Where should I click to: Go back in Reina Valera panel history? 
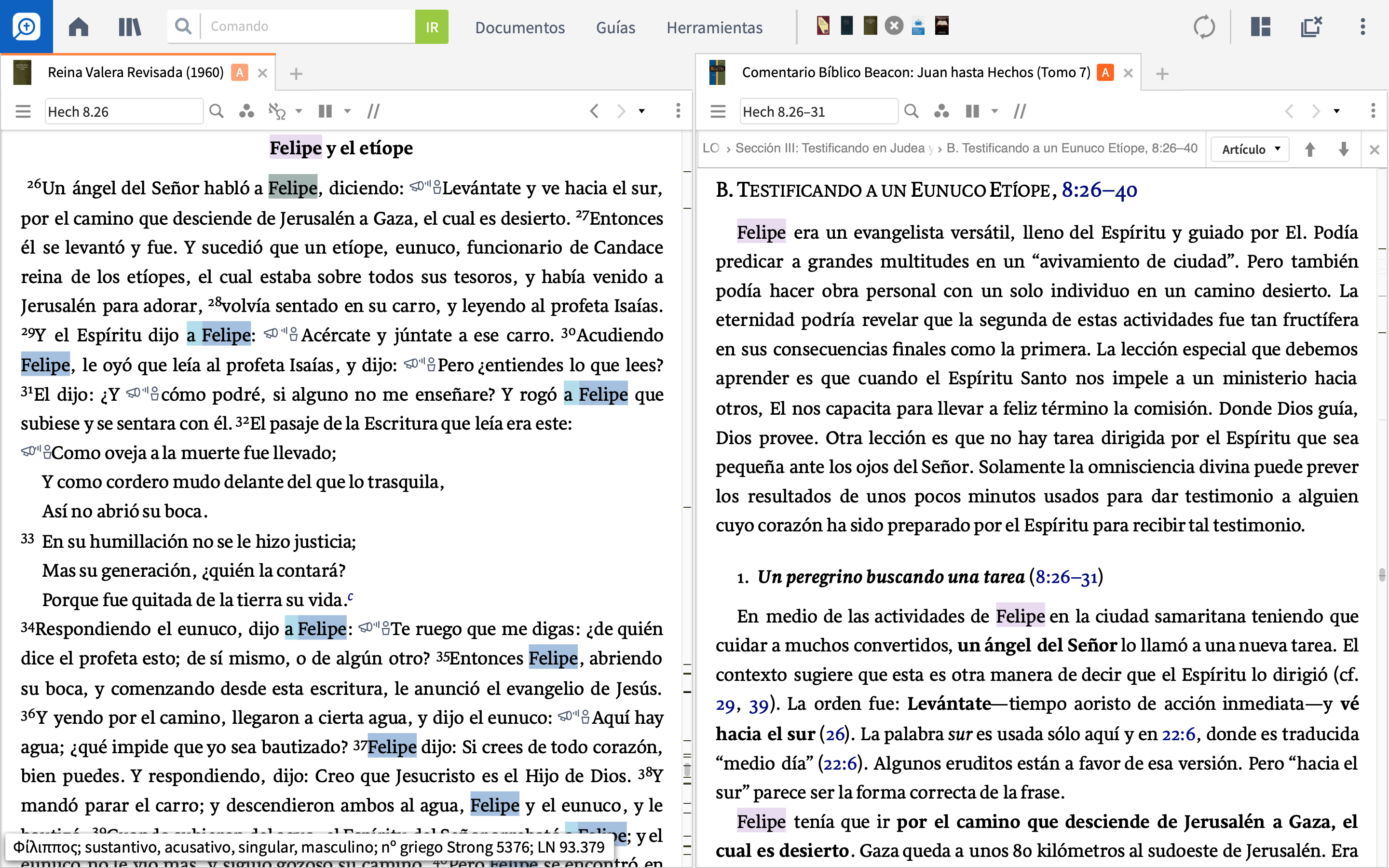595,111
